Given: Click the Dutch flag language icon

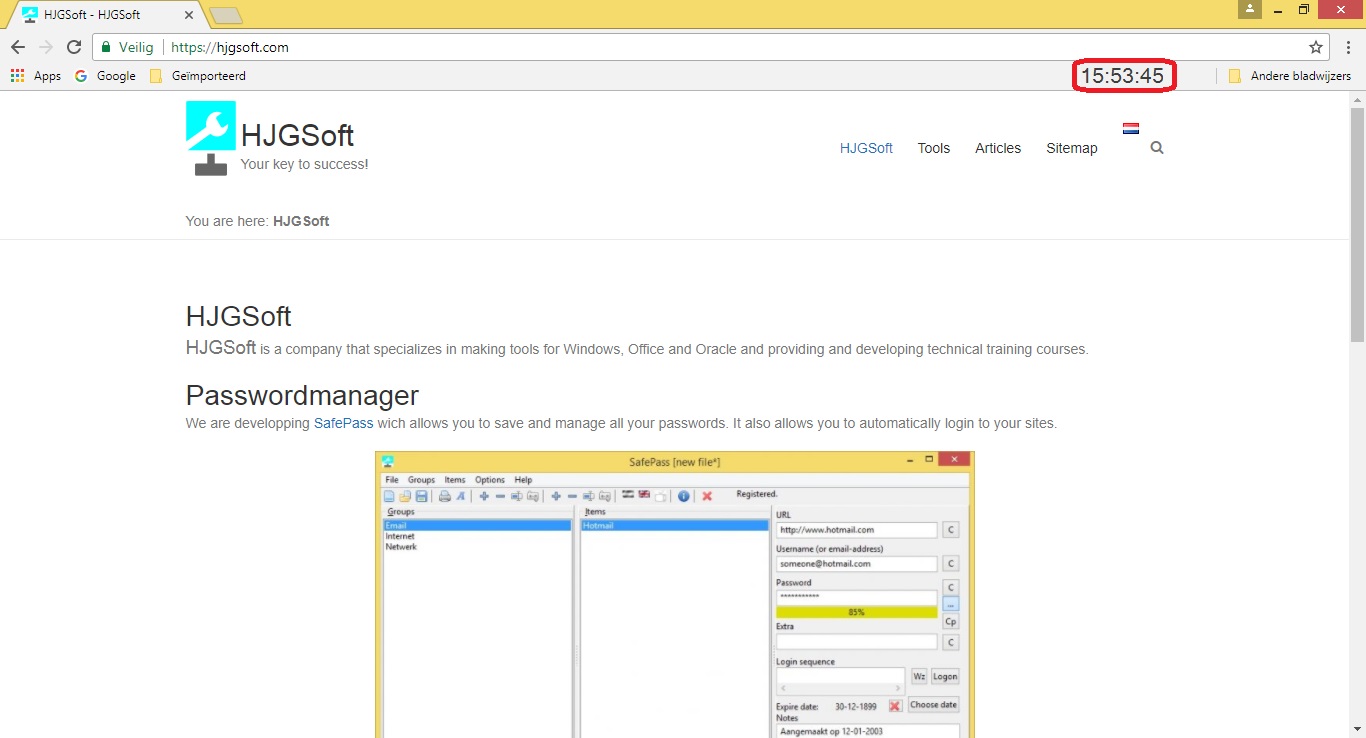Looking at the screenshot, I should [1131, 128].
